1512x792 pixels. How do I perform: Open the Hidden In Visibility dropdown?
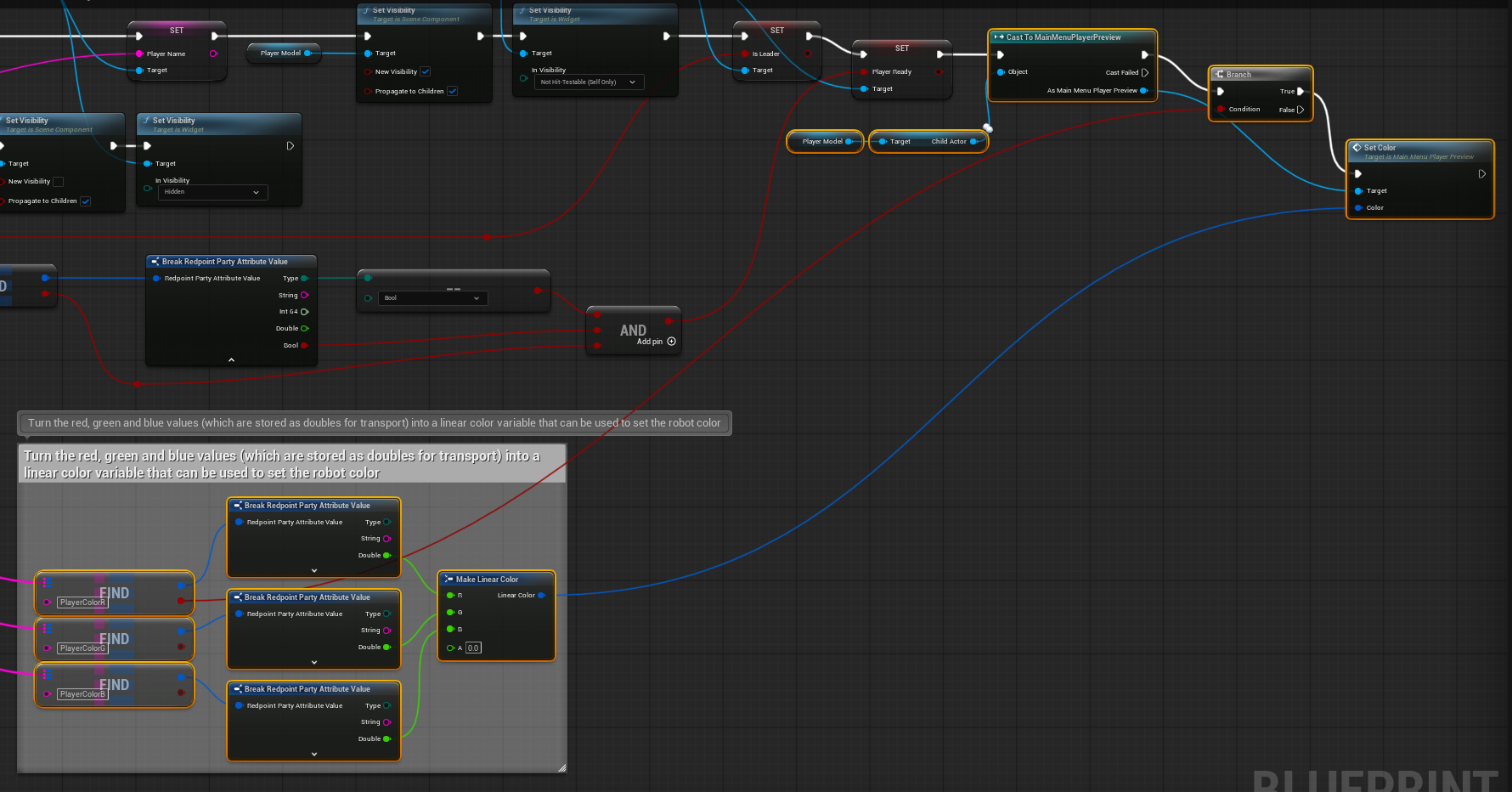pos(212,192)
